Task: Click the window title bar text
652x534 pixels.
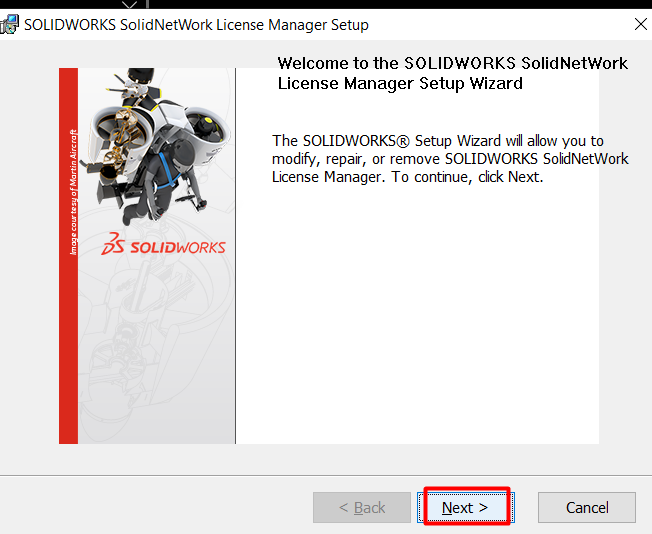Action: 196,24
